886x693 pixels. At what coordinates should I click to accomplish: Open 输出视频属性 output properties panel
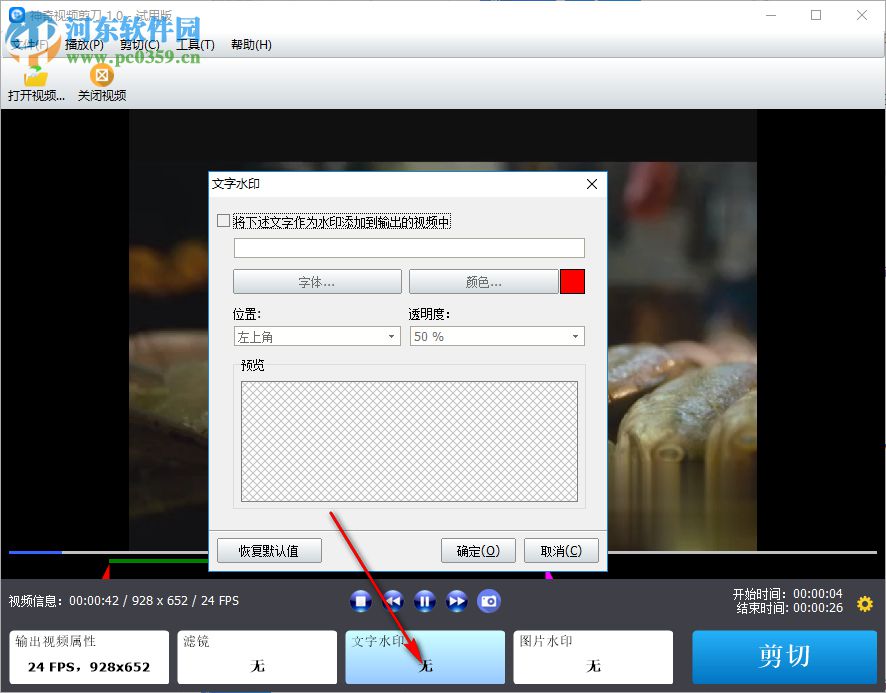89,657
